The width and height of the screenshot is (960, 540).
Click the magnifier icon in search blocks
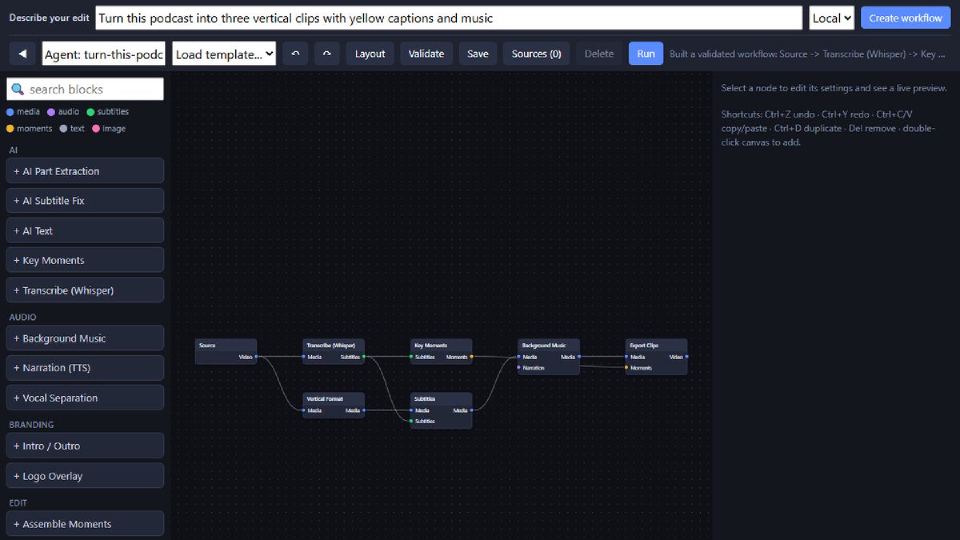18,89
